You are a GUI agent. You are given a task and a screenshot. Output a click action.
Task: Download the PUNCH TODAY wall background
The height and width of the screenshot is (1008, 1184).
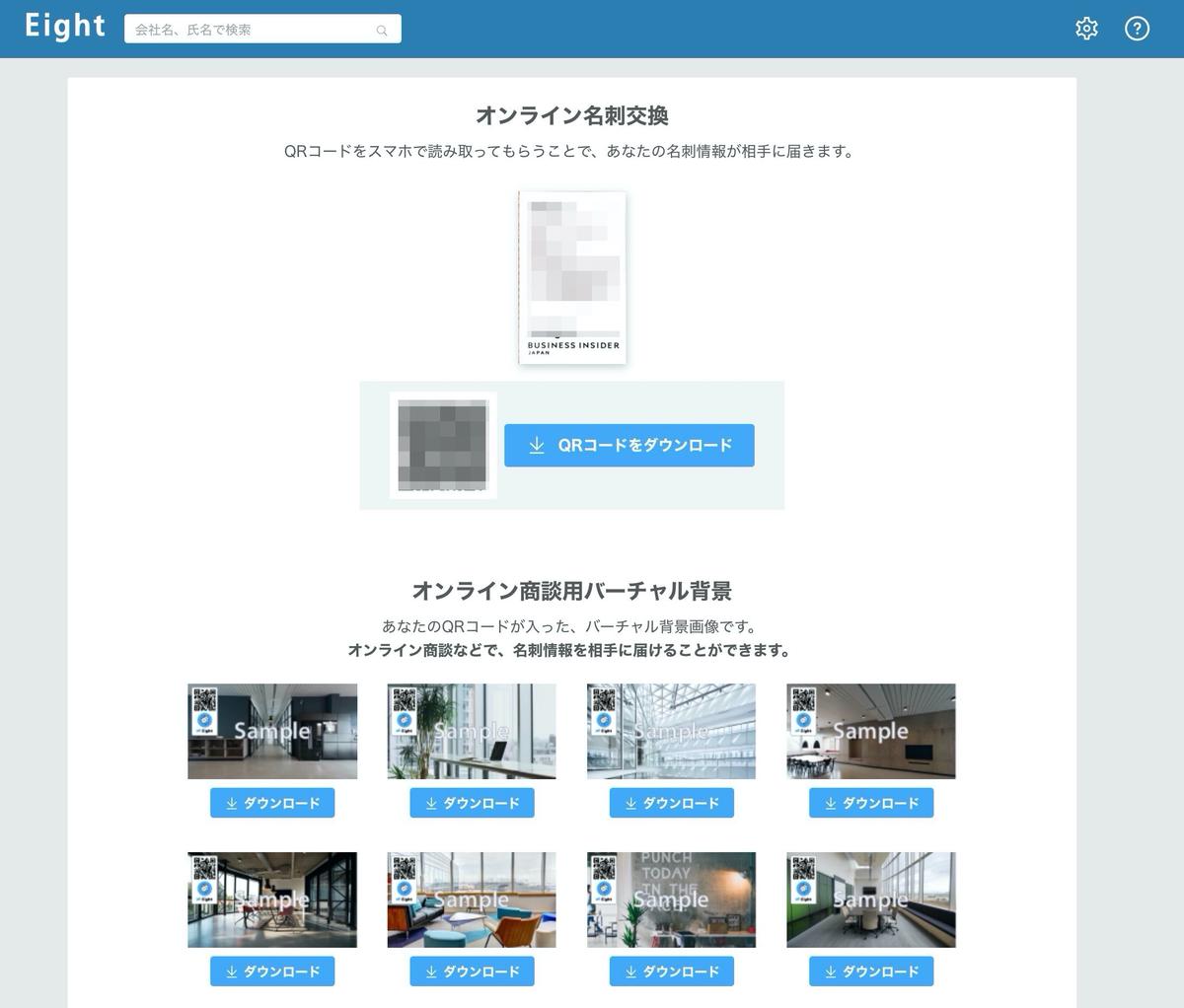[671, 971]
